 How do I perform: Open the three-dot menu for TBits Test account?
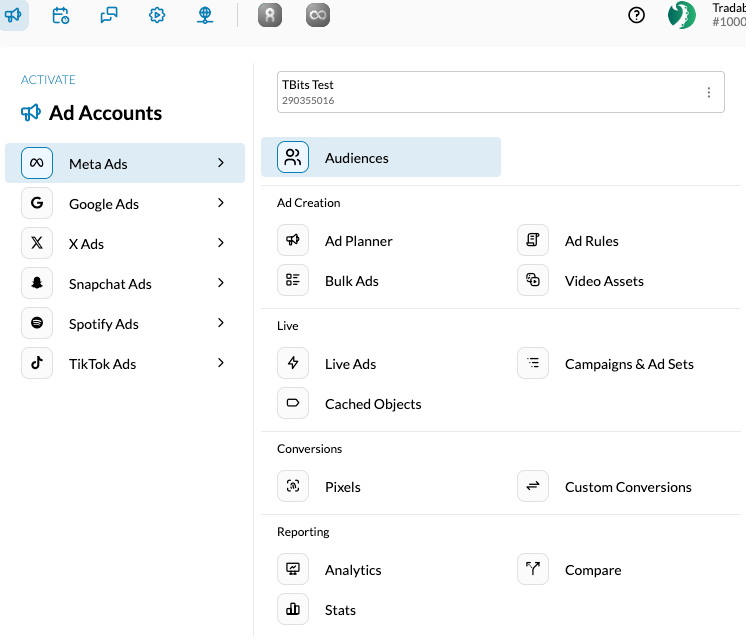(709, 93)
